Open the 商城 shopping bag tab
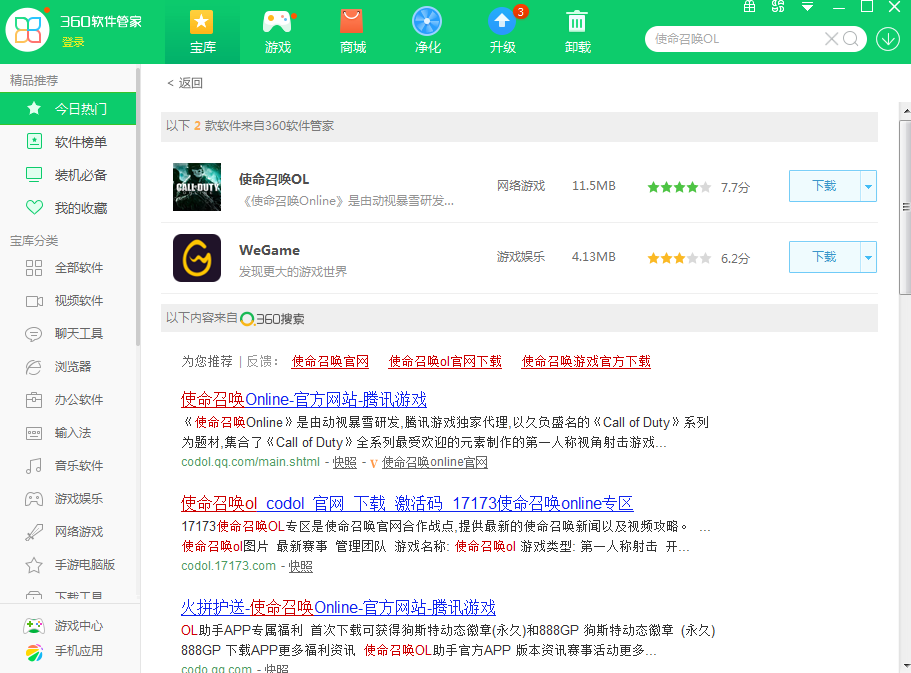 (x=353, y=32)
